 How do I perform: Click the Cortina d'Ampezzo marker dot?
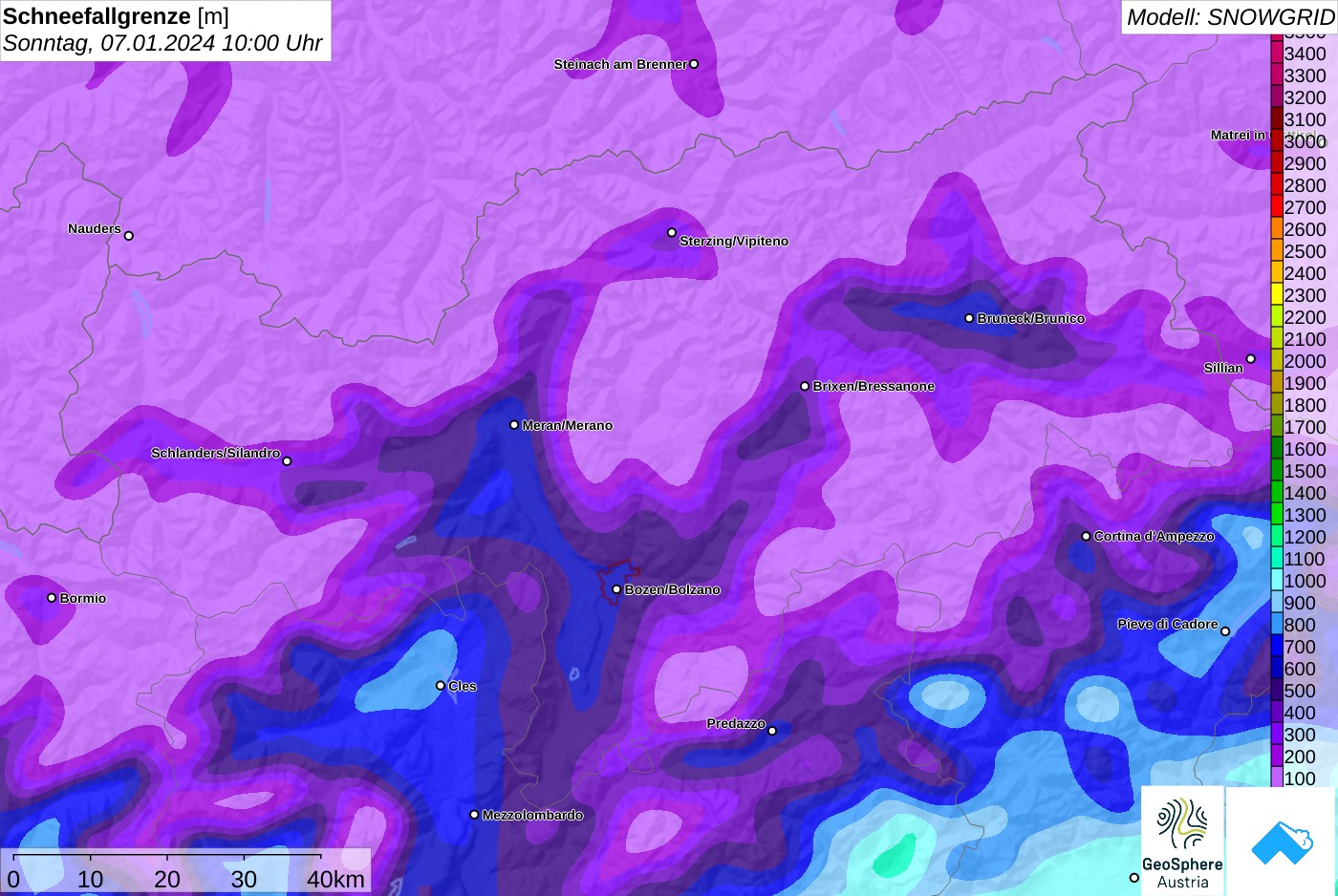coord(1086,536)
